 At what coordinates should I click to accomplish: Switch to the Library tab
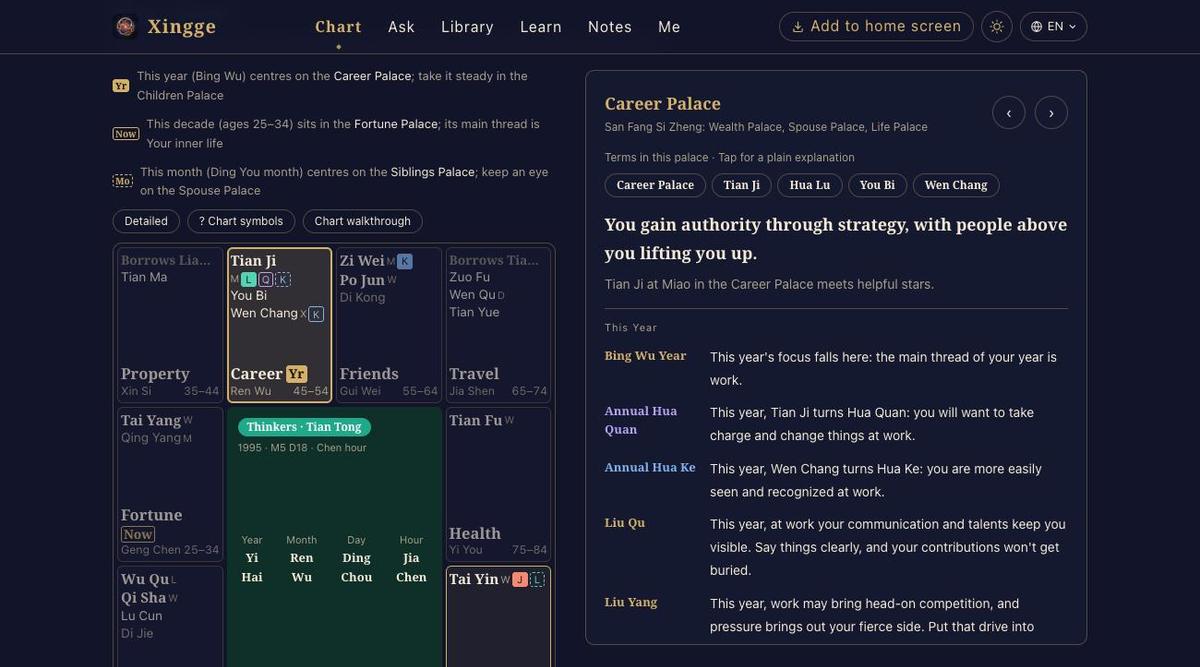click(x=467, y=27)
